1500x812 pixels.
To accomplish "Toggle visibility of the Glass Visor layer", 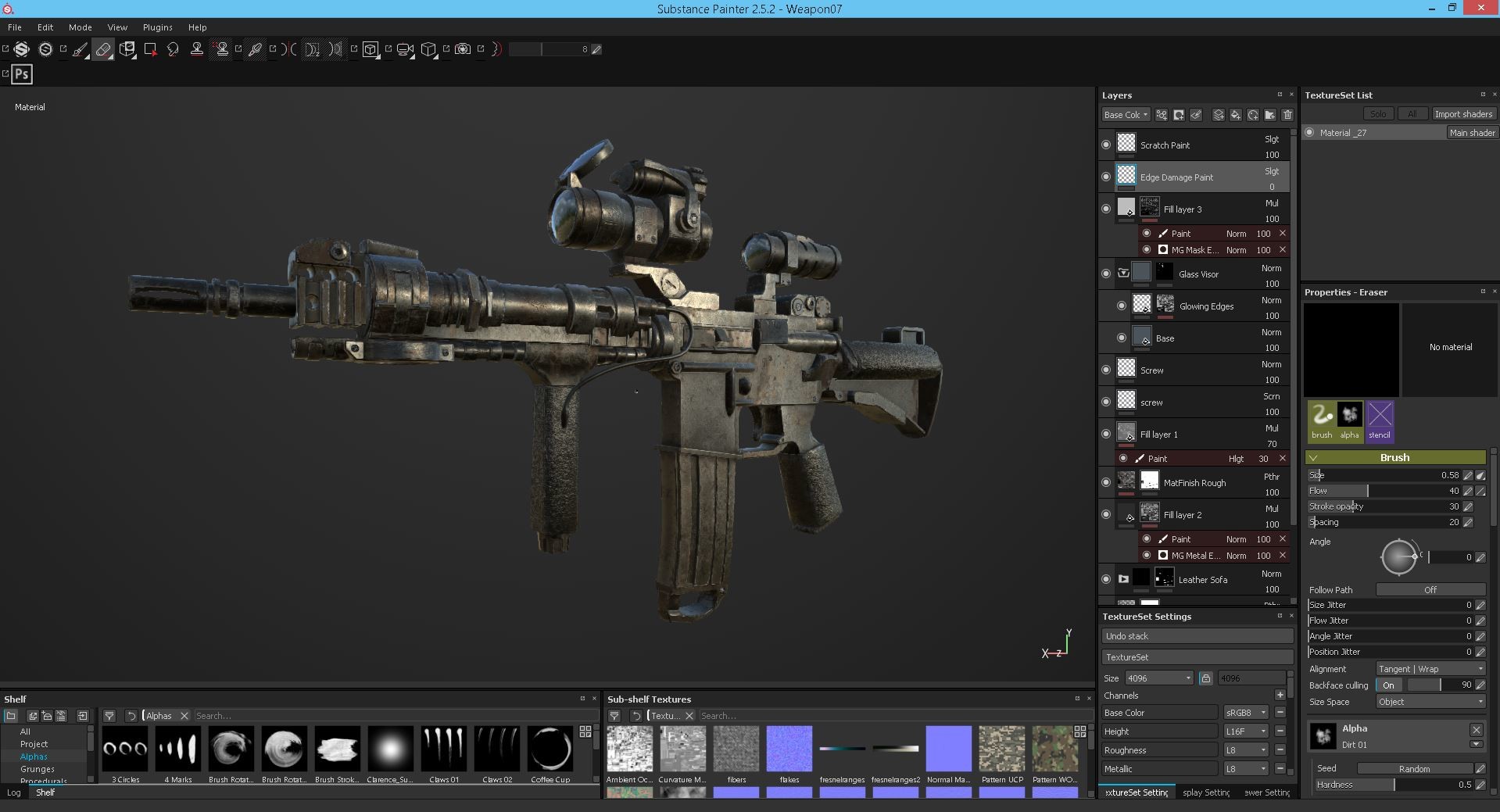I will tap(1105, 274).
